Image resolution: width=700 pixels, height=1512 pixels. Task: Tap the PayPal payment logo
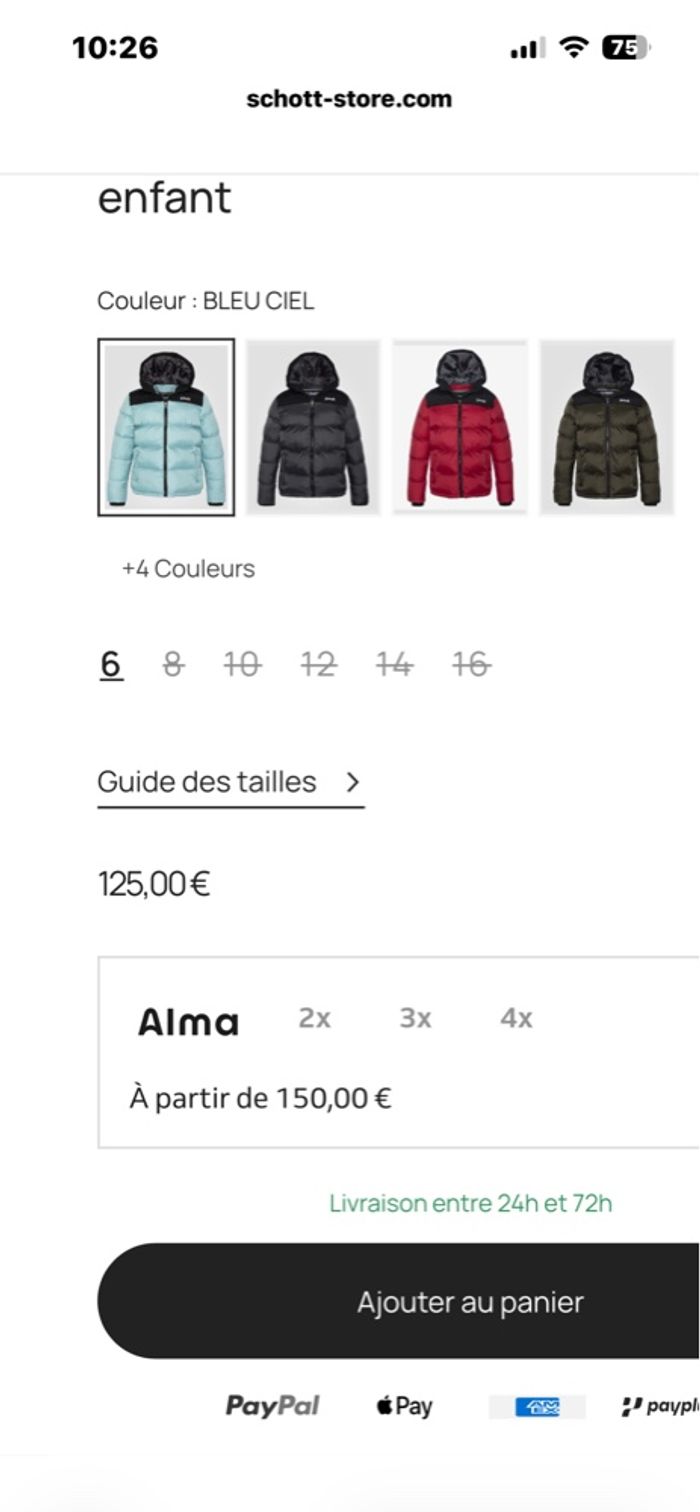point(272,1406)
